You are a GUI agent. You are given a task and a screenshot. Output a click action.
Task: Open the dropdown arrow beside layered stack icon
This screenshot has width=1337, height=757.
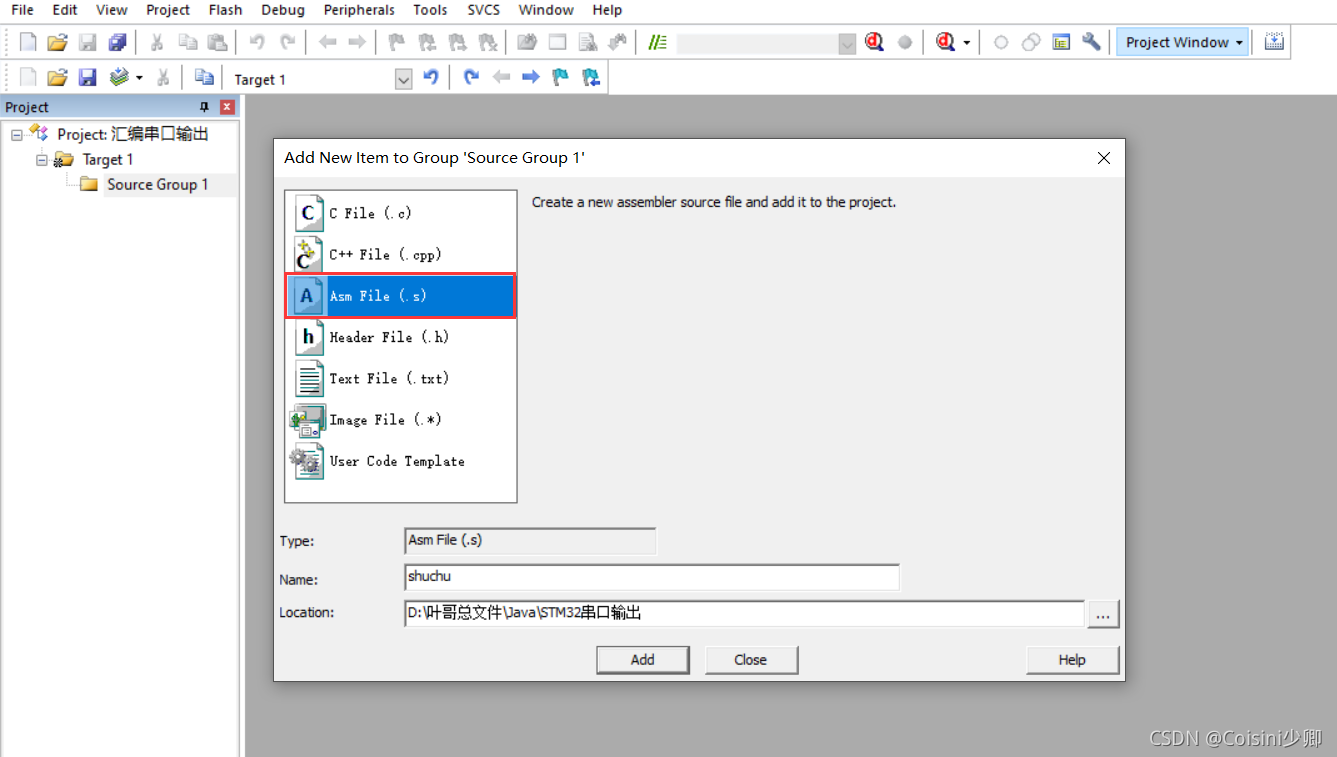(x=139, y=78)
